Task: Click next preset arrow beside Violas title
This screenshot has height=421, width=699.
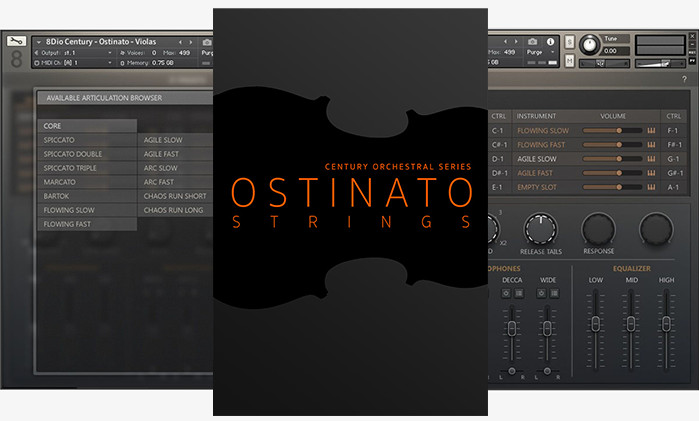Action: click(191, 42)
